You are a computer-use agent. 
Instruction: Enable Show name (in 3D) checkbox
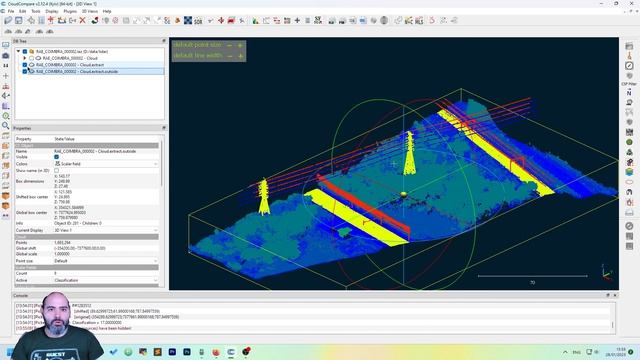click(57, 171)
